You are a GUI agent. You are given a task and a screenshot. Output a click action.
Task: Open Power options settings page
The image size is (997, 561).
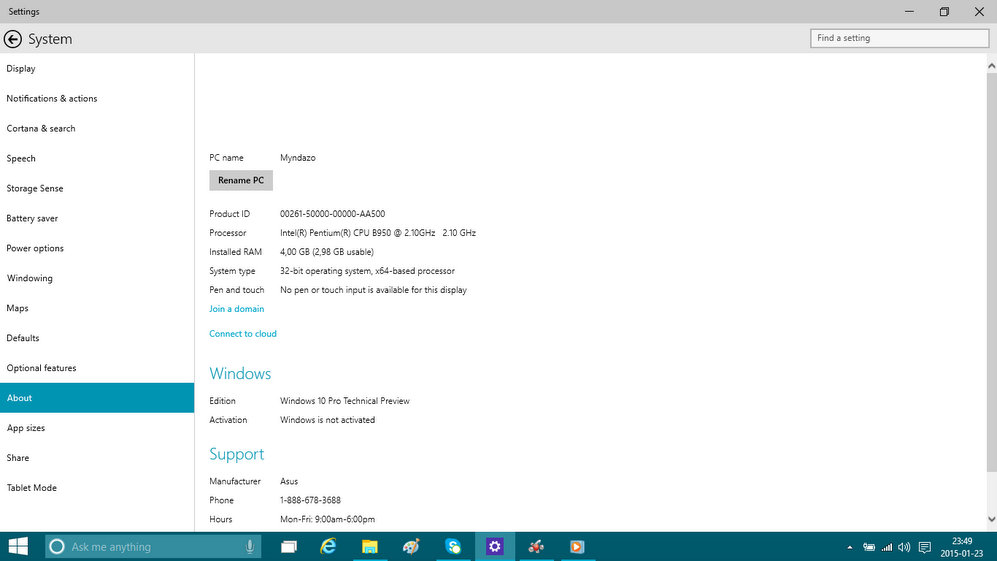[35, 248]
